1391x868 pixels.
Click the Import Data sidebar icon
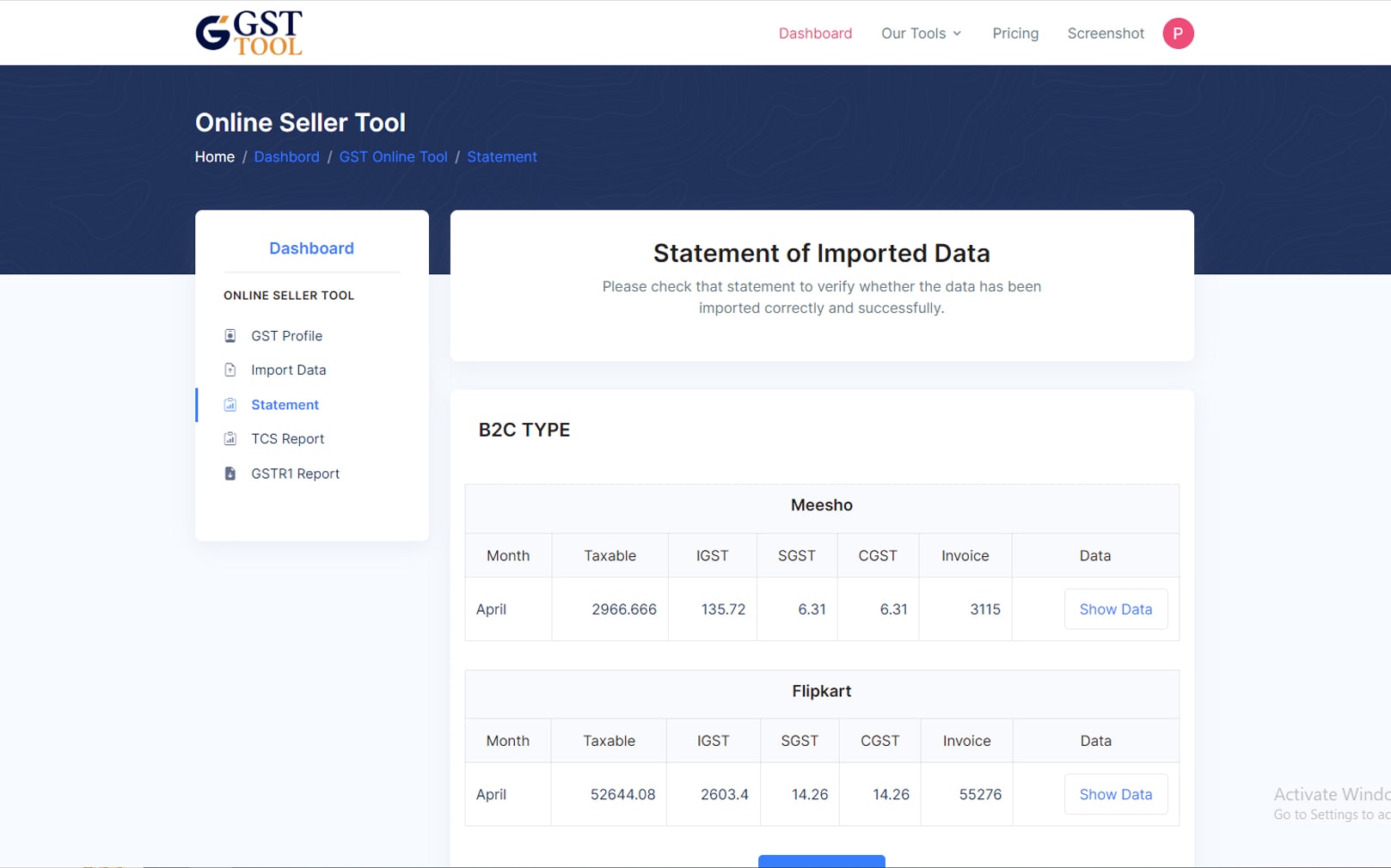[x=230, y=370]
